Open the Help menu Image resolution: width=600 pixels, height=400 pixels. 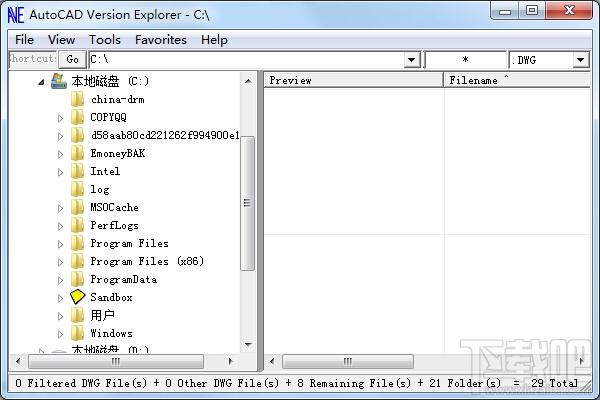point(214,40)
